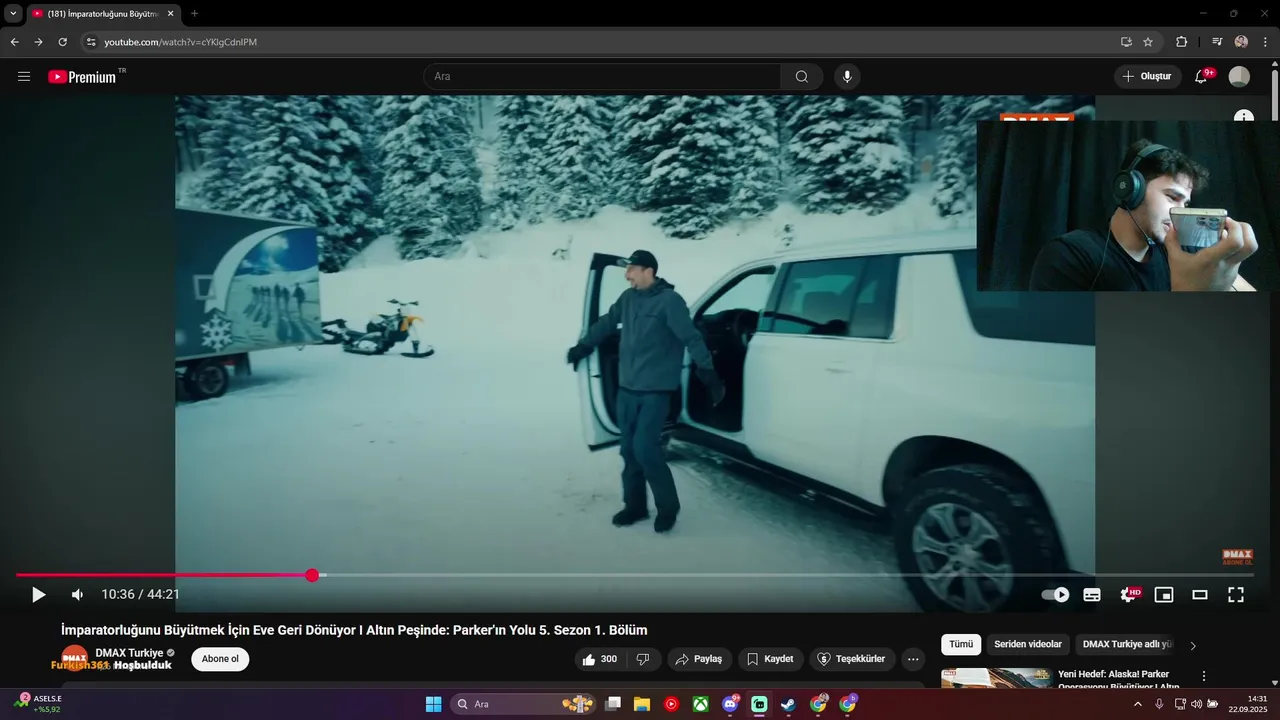Run search with the magnifier button
The image size is (1280, 720).
click(x=802, y=77)
